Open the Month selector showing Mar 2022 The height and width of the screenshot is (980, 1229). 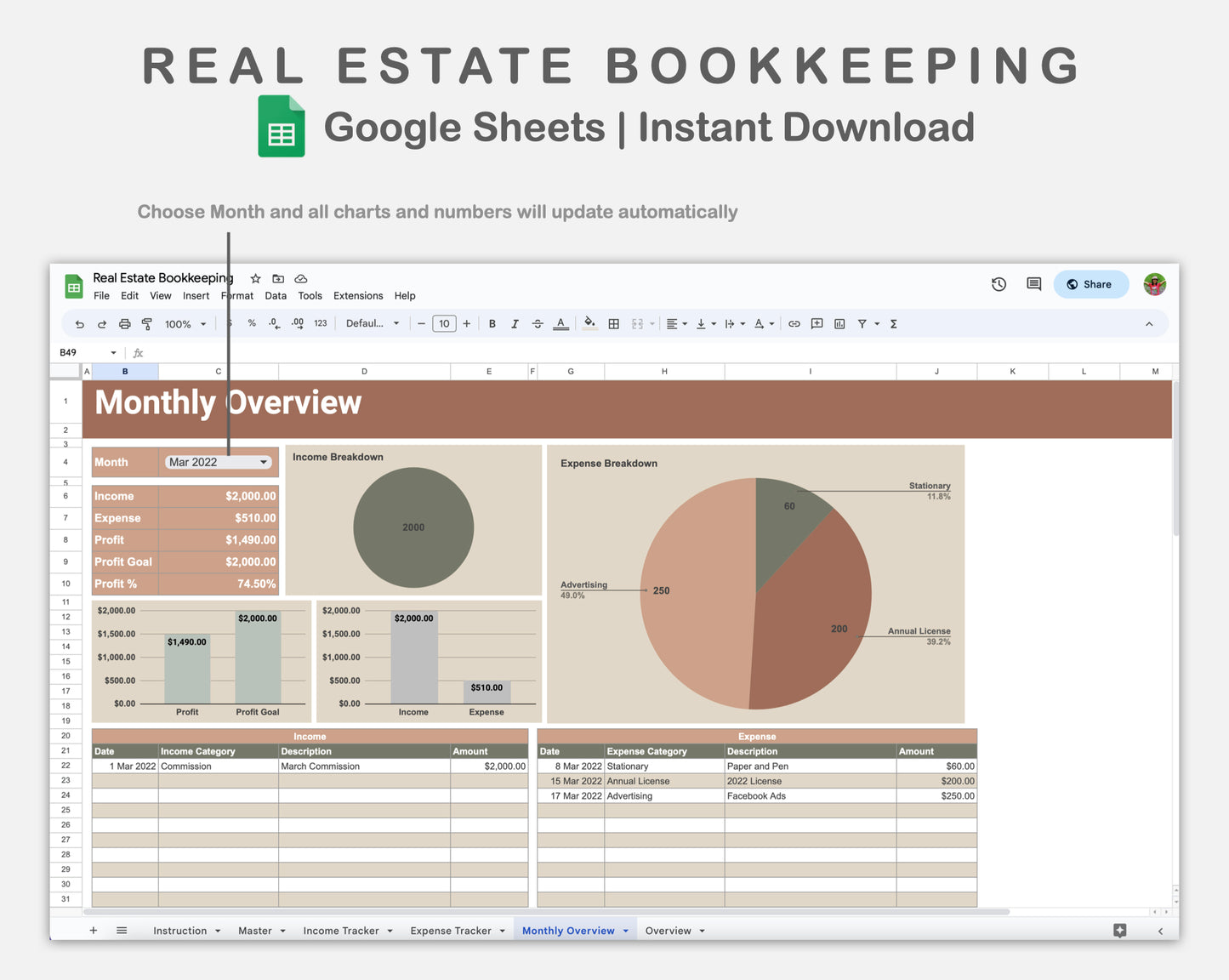pos(218,462)
